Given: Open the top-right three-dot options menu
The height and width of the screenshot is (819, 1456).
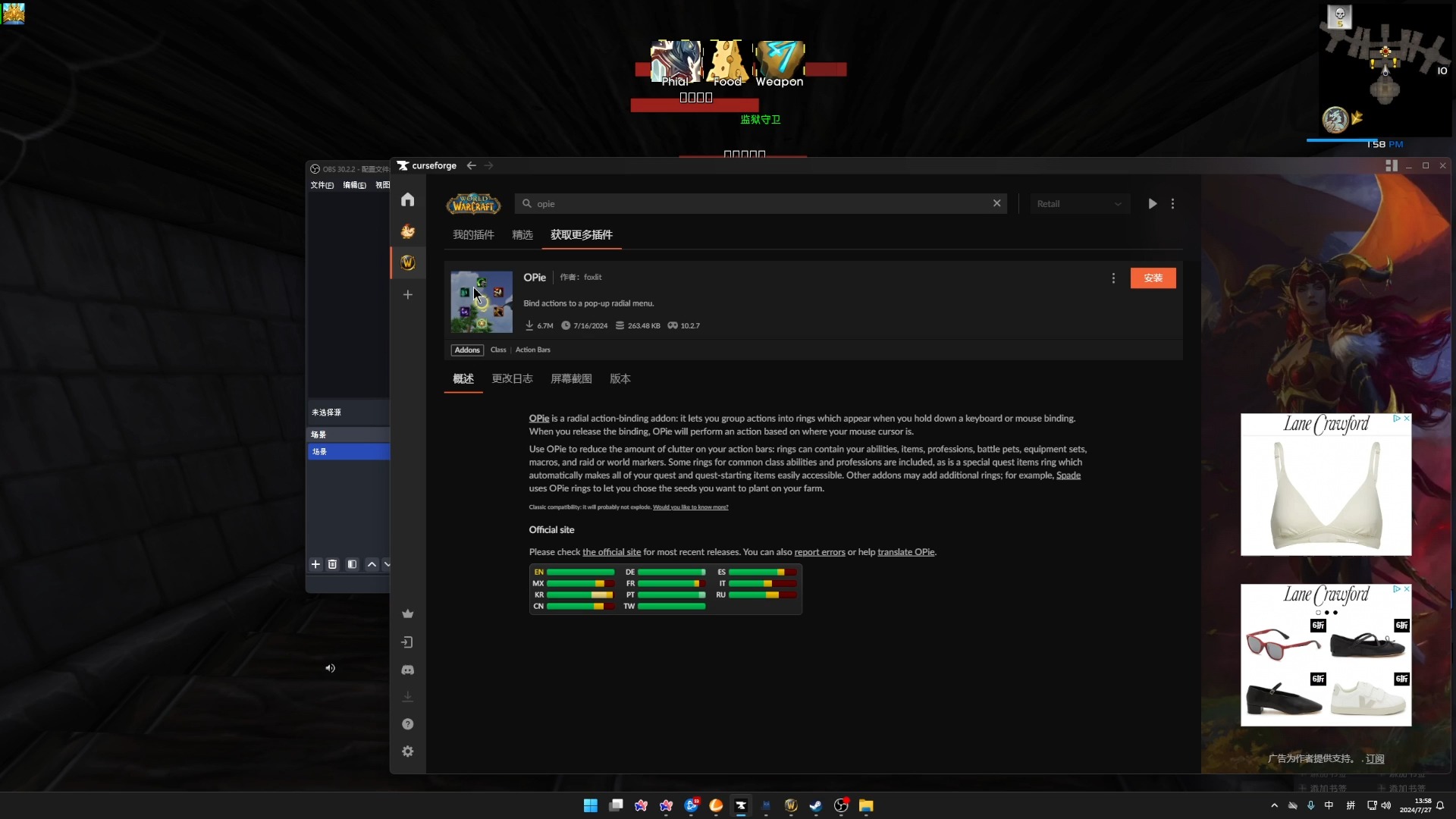Looking at the screenshot, I should tap(1173, 203).
